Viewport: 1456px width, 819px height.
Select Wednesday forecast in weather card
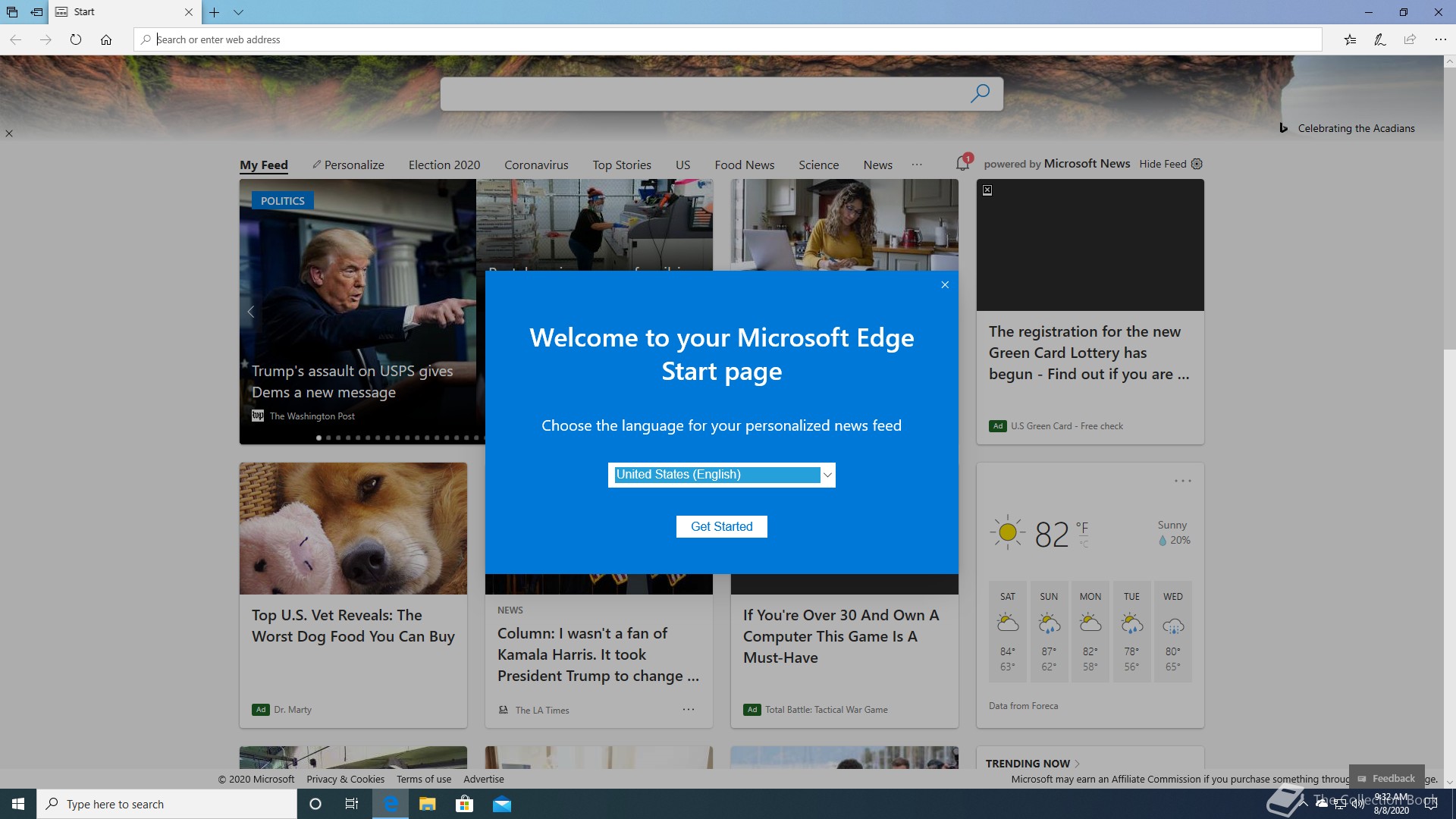[1173, 632]
